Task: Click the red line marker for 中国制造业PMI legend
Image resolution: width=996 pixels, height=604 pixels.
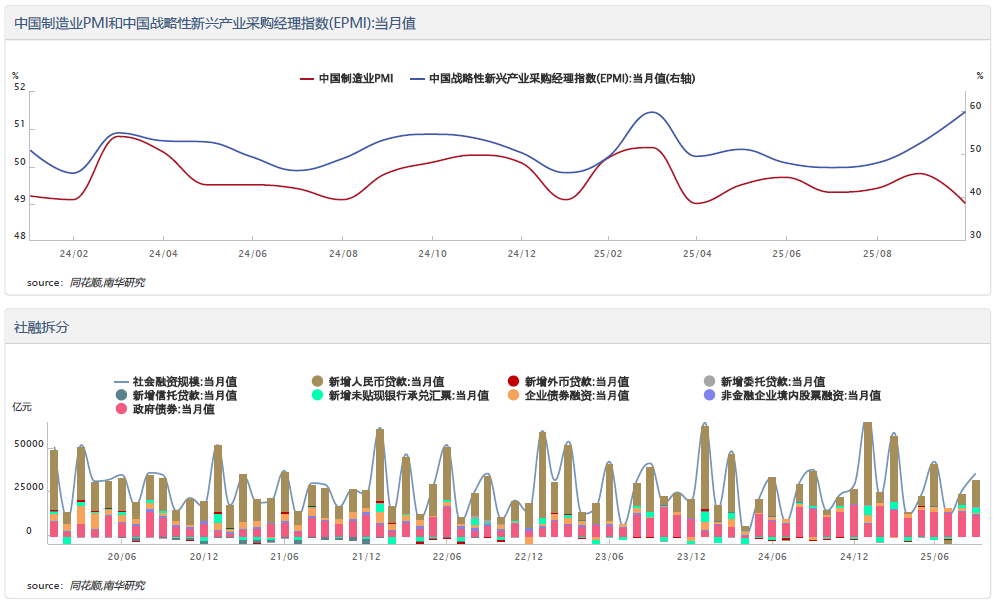Action: pos(307,78)
